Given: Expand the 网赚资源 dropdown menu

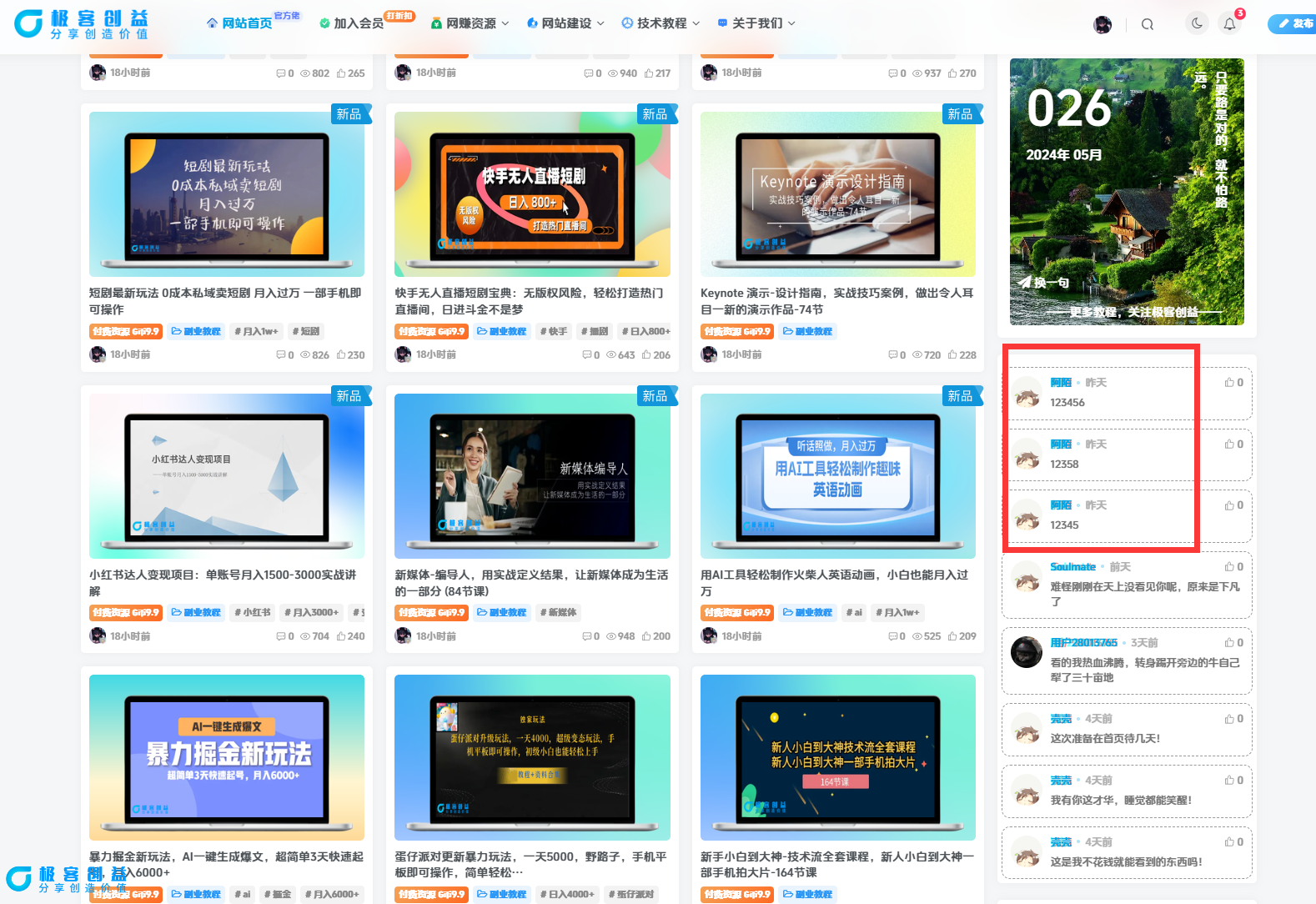Looking at the screenshot, I should click(x=470, y=23).
